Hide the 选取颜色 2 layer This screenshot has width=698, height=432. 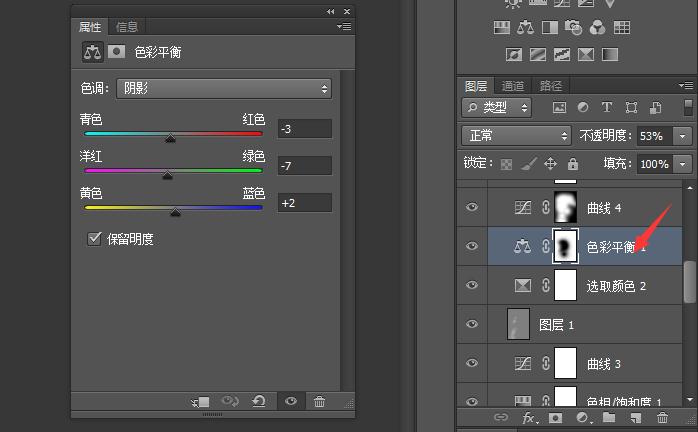(472, 285)
